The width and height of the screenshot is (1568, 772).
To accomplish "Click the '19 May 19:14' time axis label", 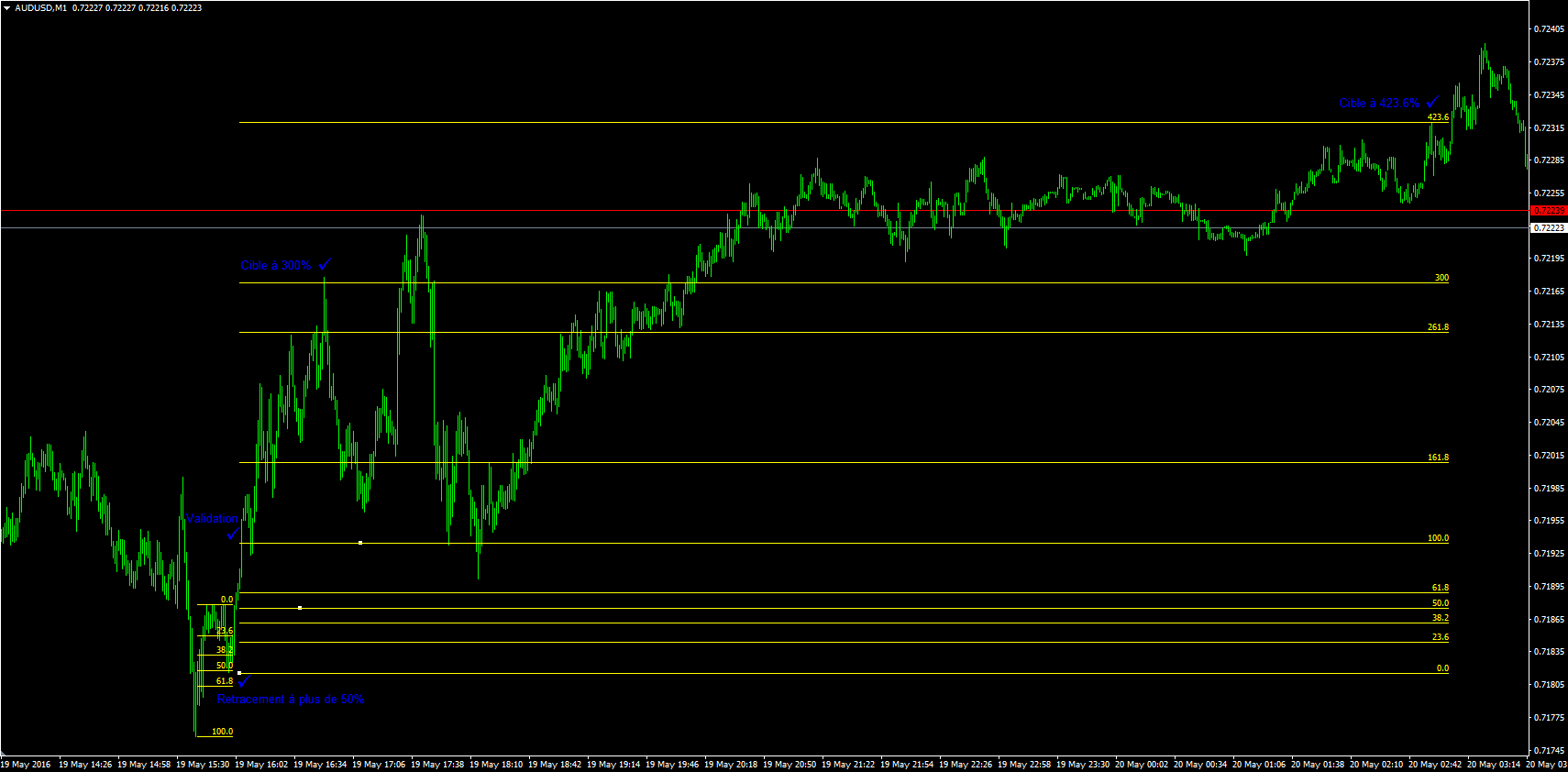I will [613, 765].
